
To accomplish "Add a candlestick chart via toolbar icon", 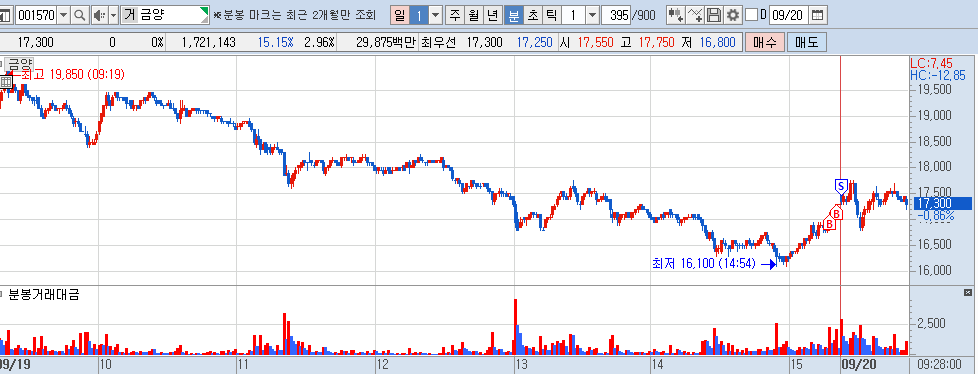I will 675,15.
